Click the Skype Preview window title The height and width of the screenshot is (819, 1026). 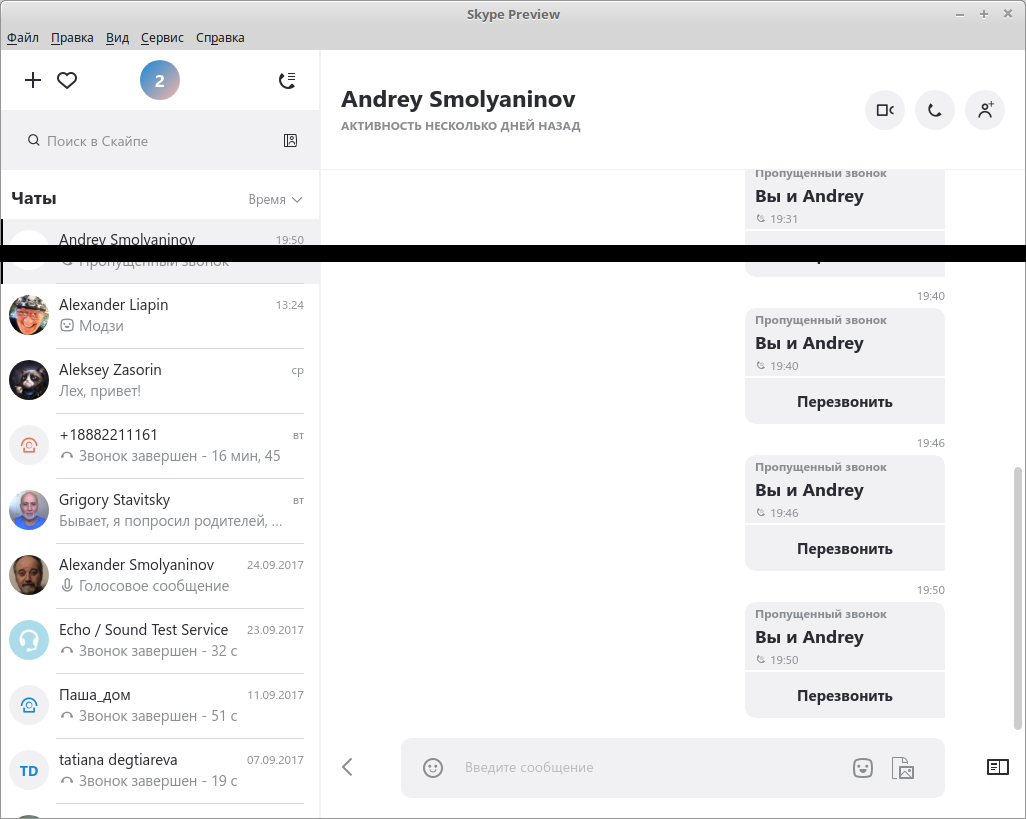[513, 14]
